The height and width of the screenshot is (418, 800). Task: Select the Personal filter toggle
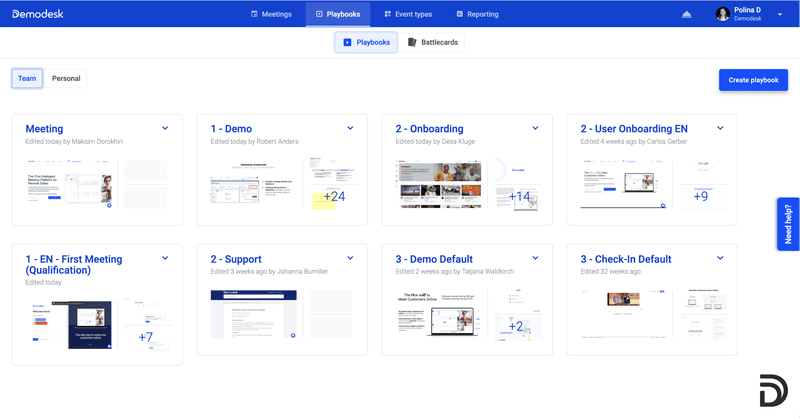coord(66,79)
